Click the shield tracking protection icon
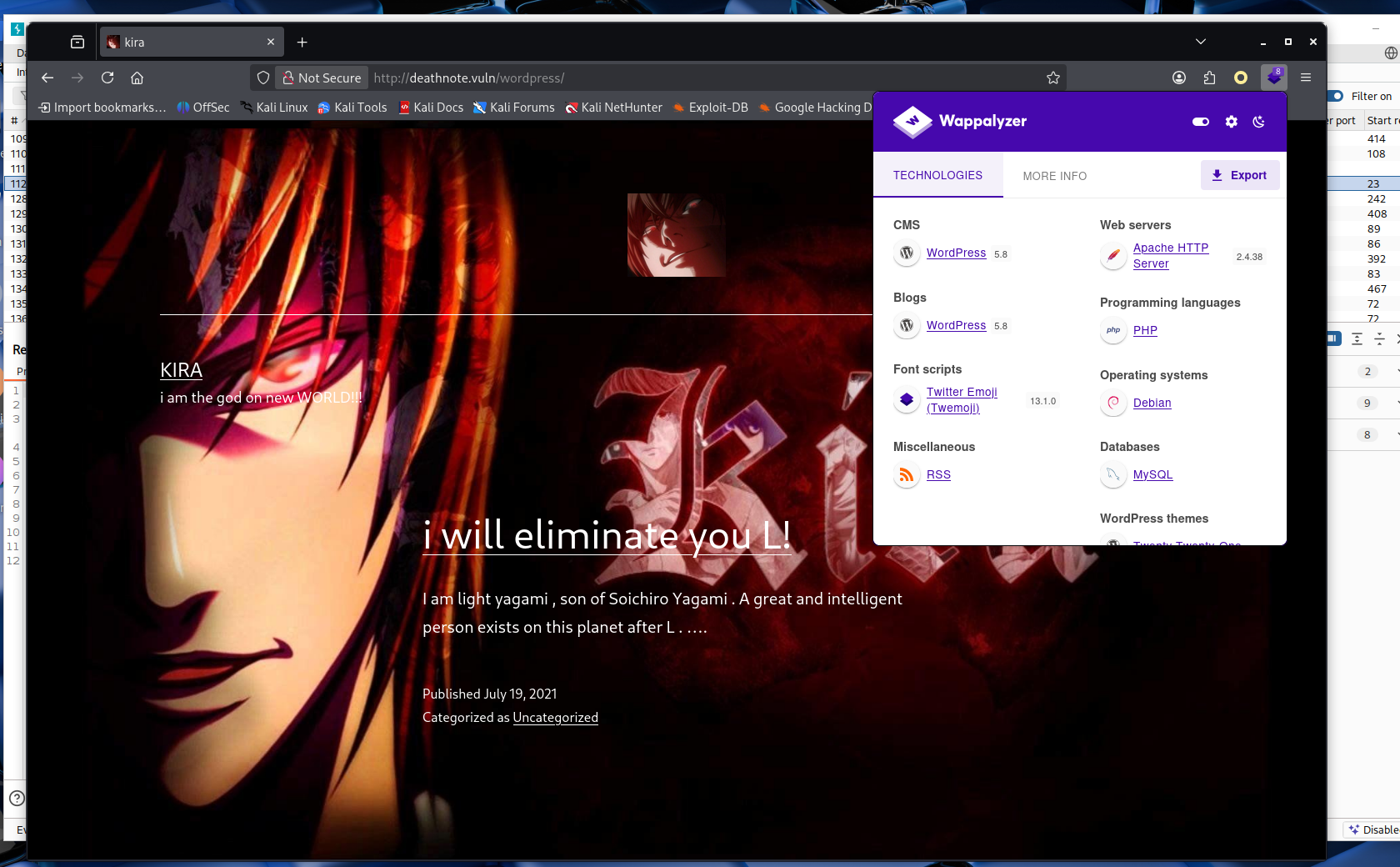 click(263, 78)
